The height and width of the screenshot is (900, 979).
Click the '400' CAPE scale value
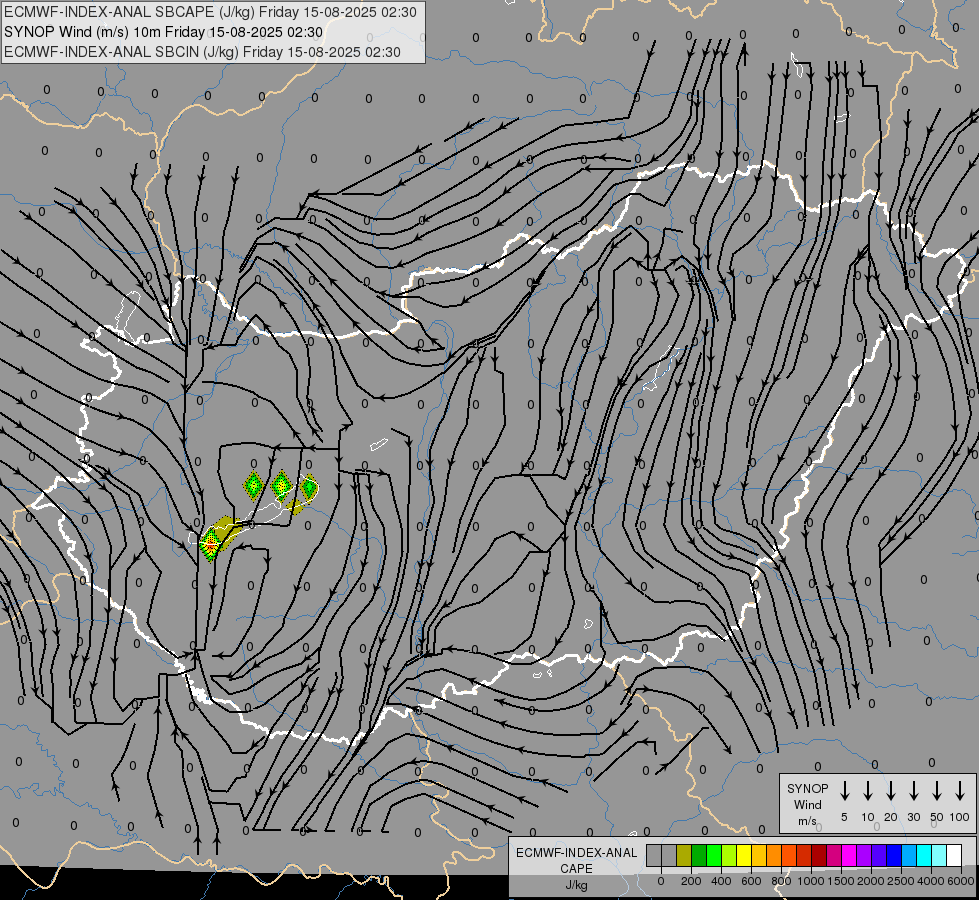tap(721, 881)
